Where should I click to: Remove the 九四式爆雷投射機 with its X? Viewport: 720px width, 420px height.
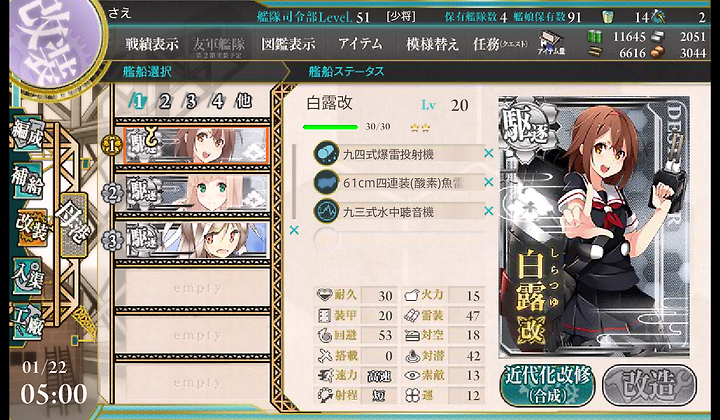(489, 153)
